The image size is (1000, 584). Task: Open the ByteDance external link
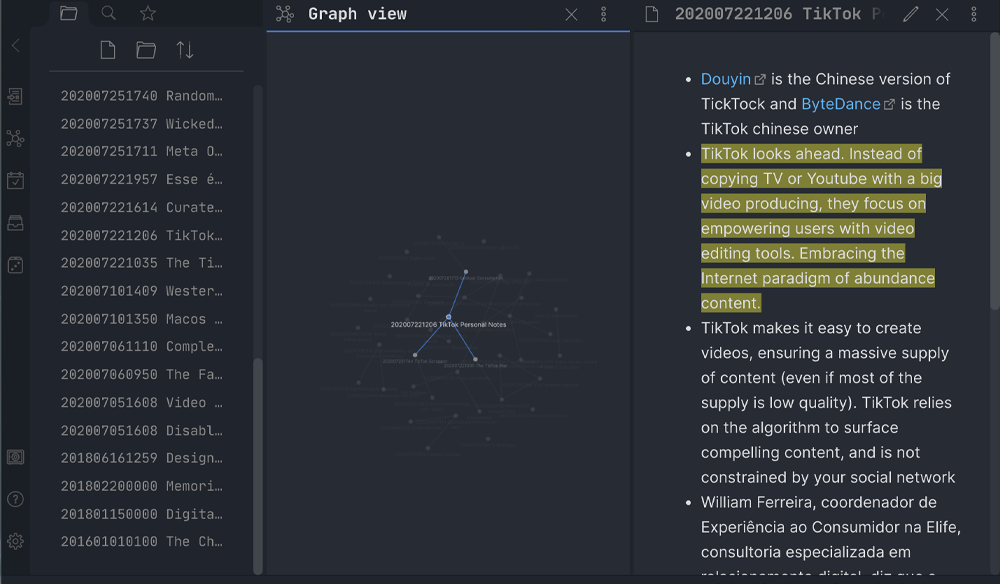(848, 104)
